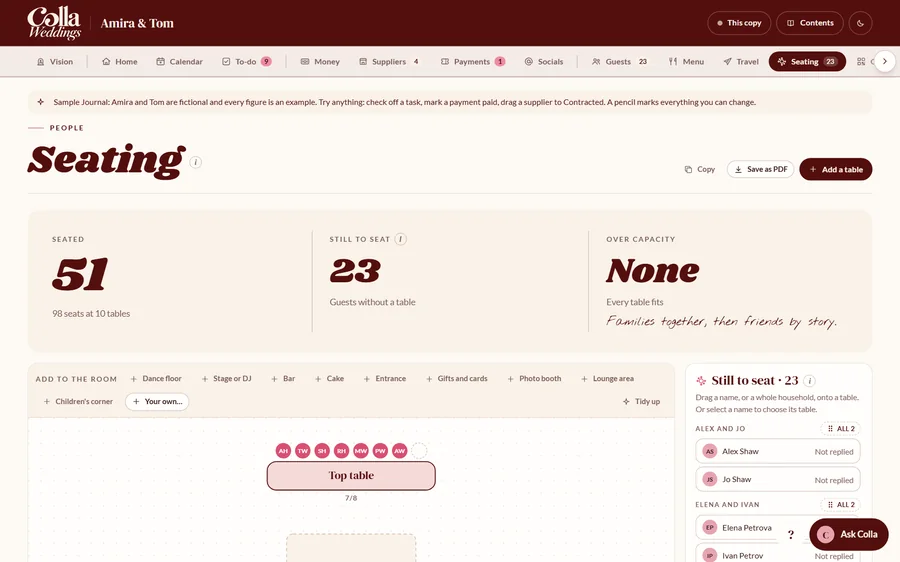Screen dimensions: 900x562
Task: Open the question mark help icon
Action: [x=791, y=534]
